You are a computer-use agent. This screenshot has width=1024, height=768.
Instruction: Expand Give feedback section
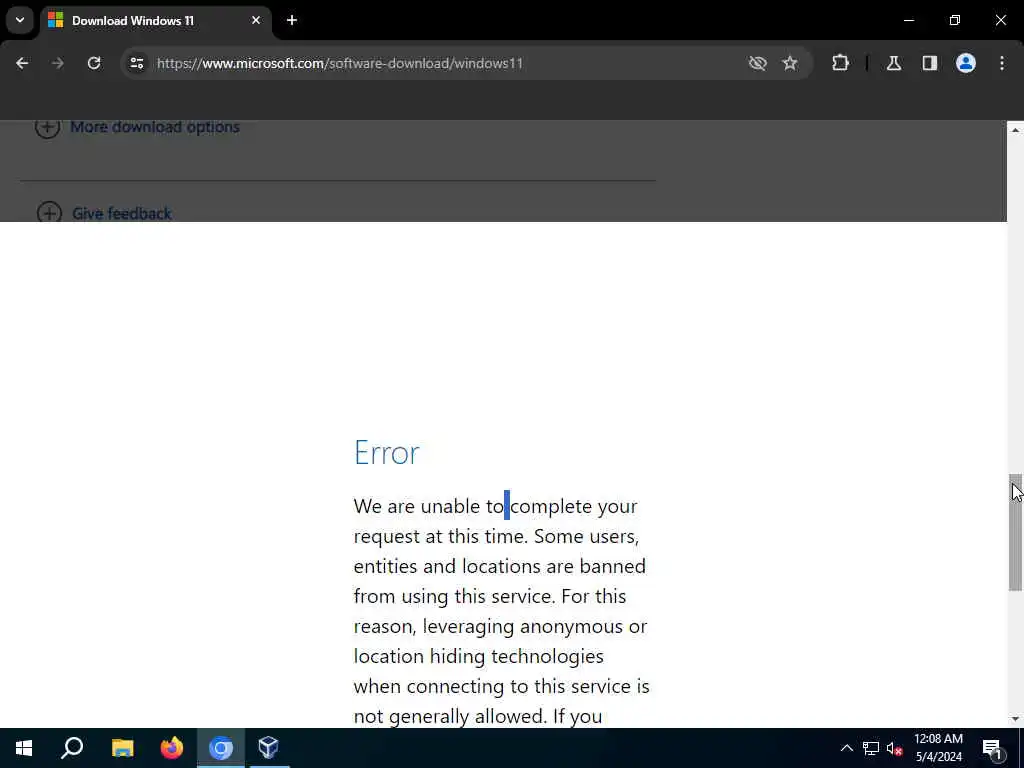[x=104, y=213]
